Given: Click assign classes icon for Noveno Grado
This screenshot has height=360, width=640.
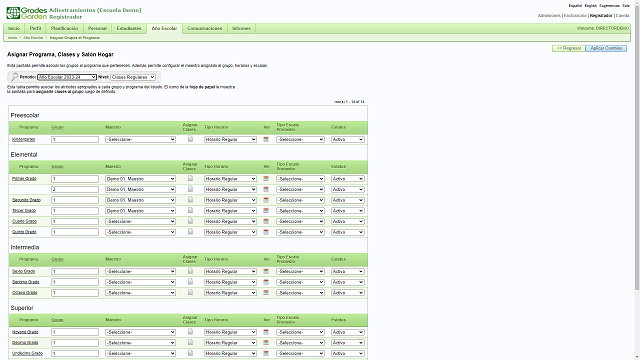Looking at the screenshot, I should click(190, 331).
